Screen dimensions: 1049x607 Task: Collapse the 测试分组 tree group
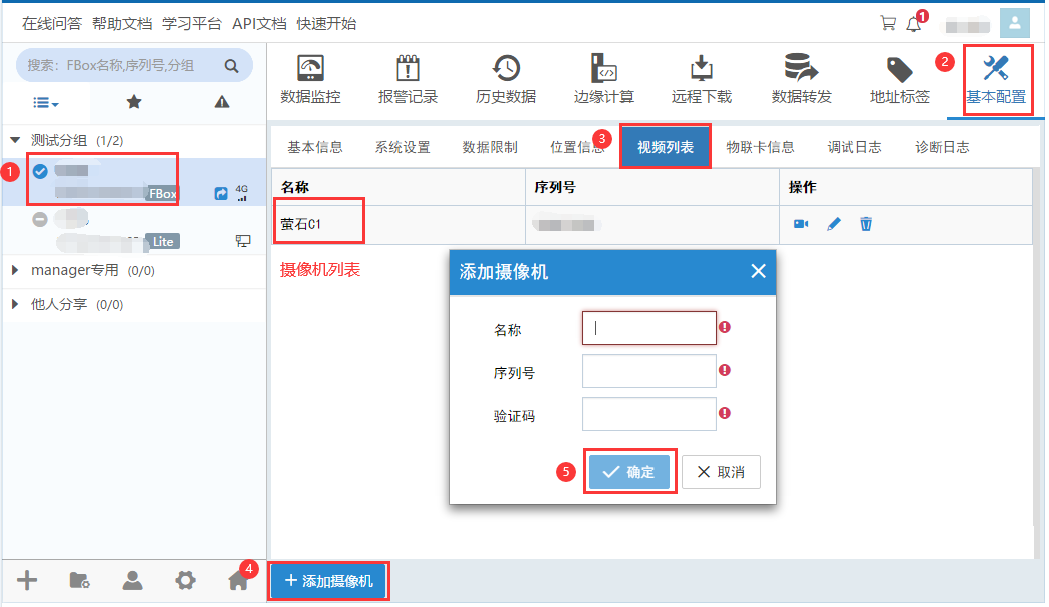pyautogui.click(x=15, y=140)
